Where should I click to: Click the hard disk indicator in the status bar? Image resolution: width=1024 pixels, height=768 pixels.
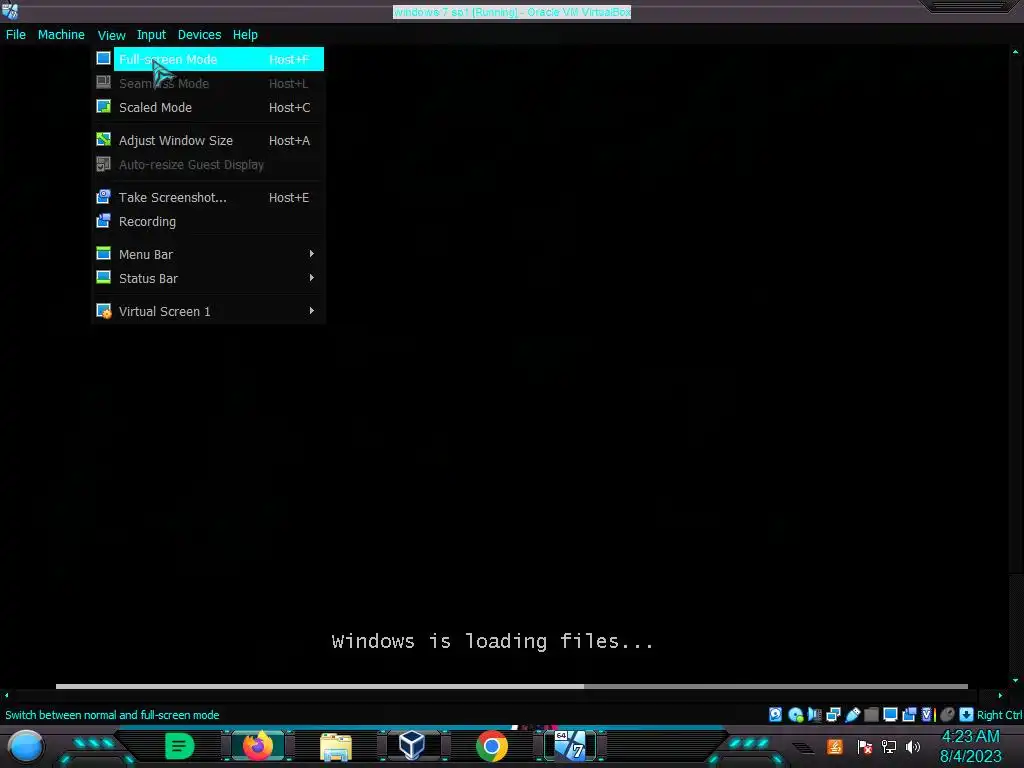pyautogui.click(x=775, y=714)
